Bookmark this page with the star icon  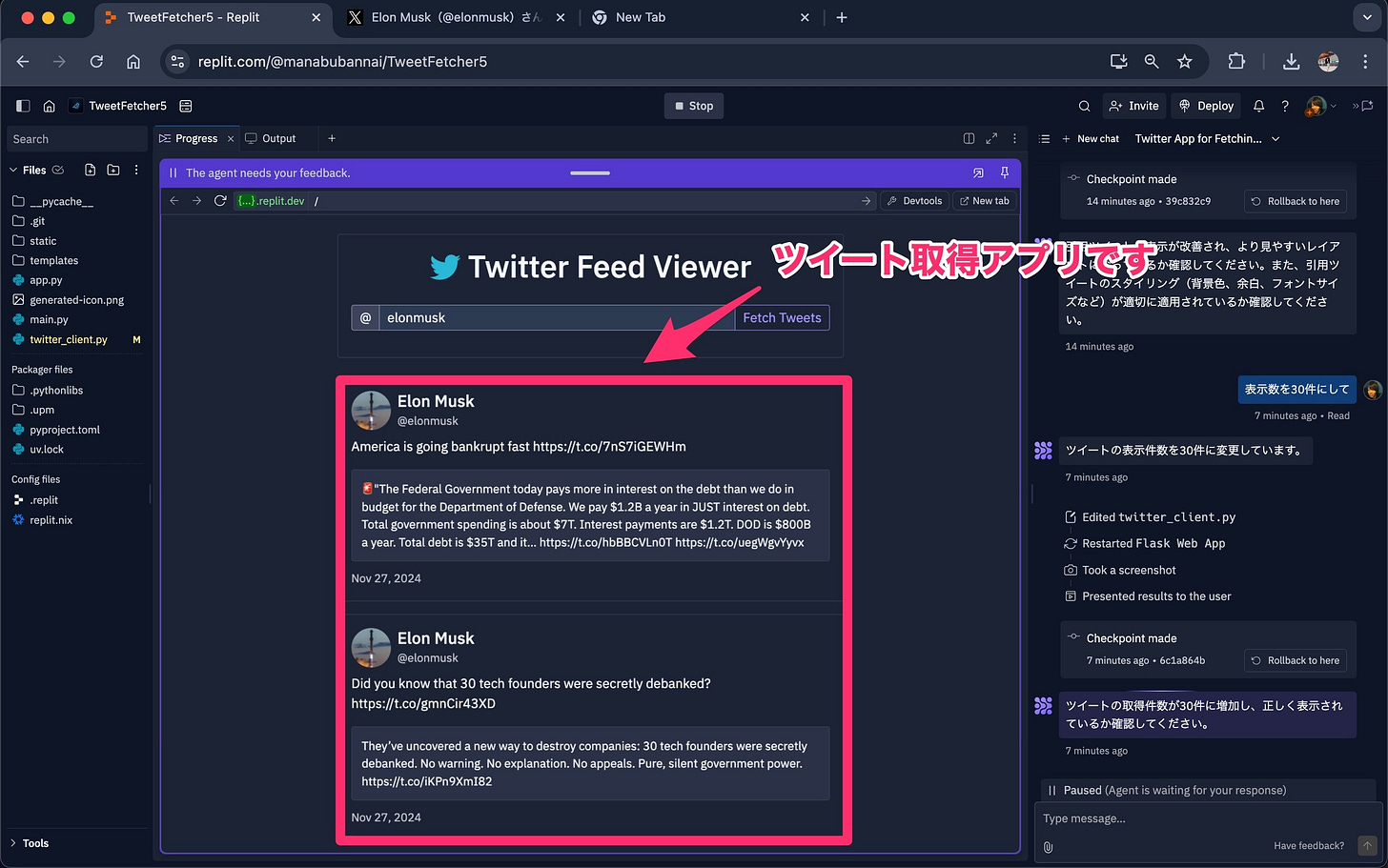tap(1184, 61)
